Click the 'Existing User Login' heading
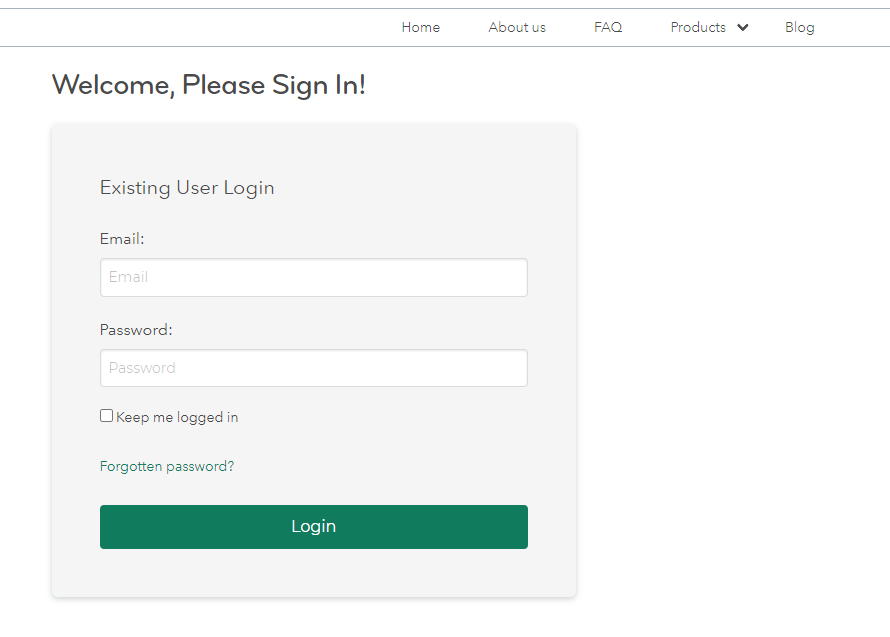890x637 pixels. pyautogui.click(x=187, y=188)
